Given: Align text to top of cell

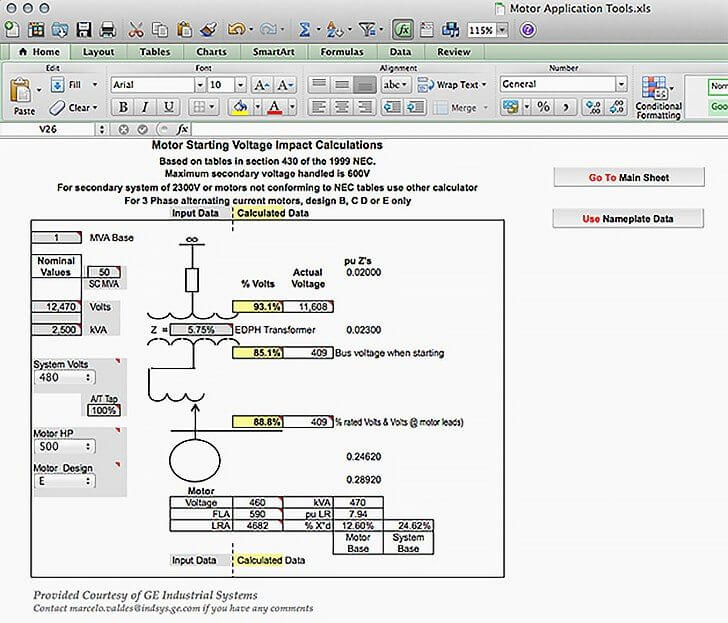Looking at the screenshot, I should [318, 84].
